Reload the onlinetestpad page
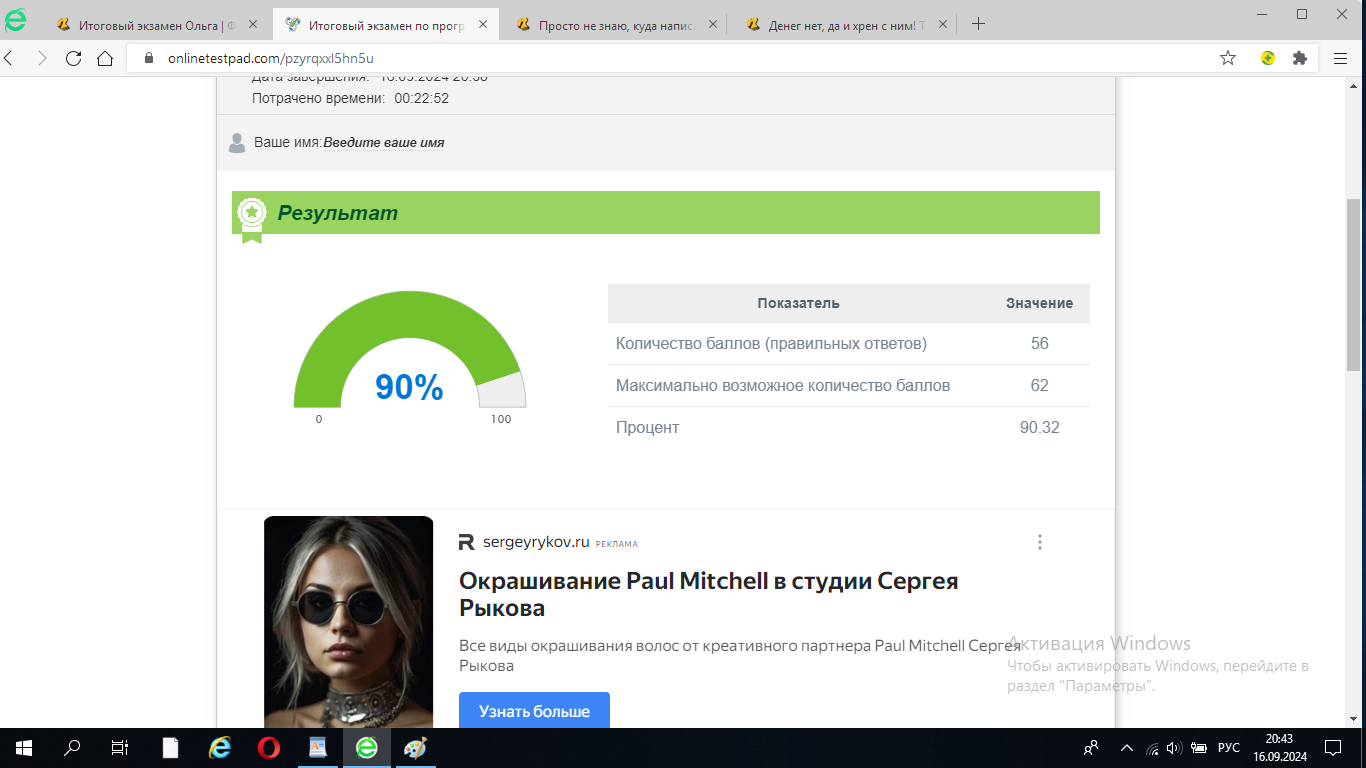 [73, 58]
